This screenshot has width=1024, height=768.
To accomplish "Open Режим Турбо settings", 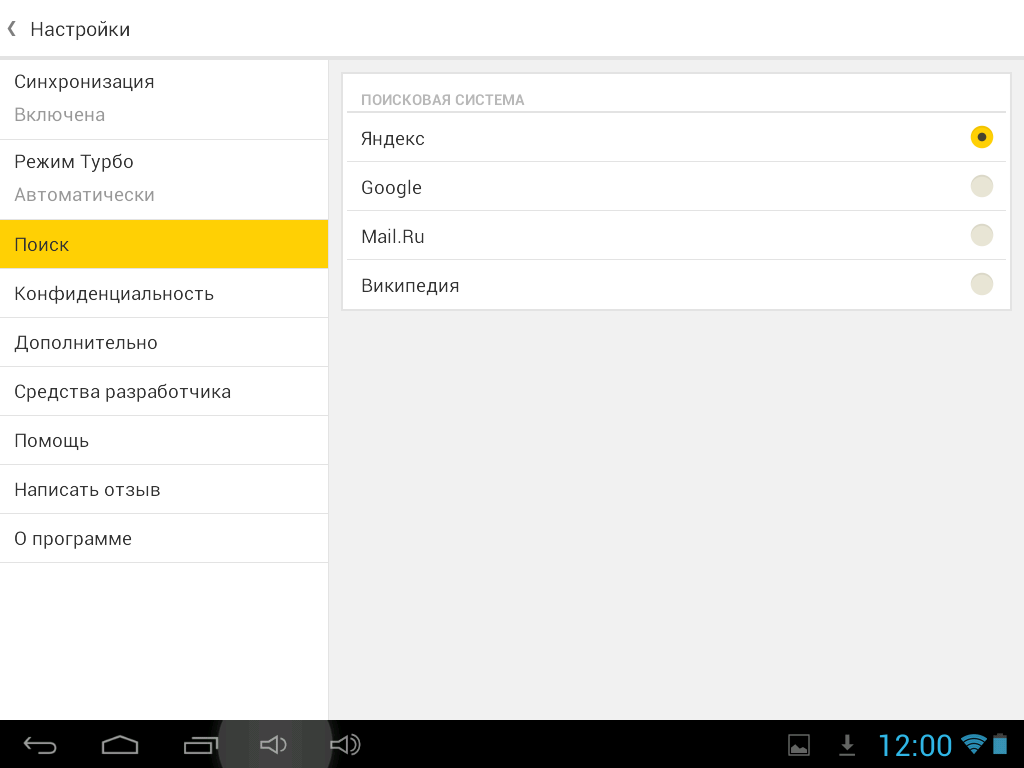I will [164, 180].
